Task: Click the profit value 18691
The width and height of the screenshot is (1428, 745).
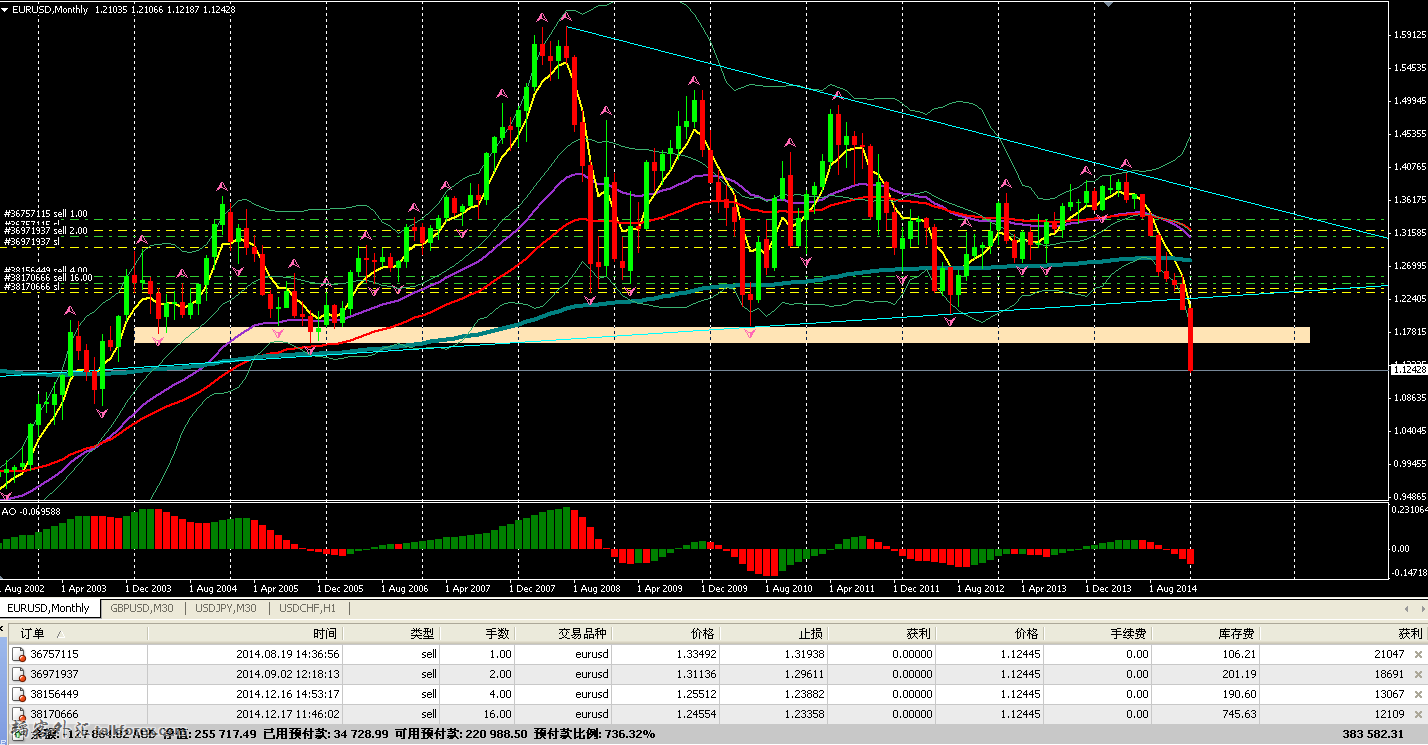Action: coord(1388,674)
